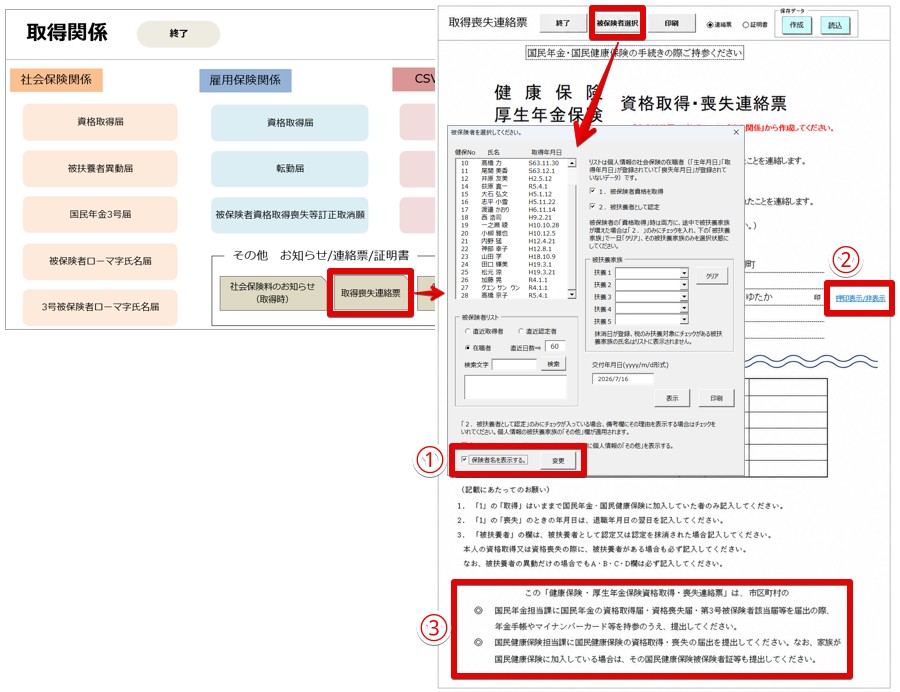Click 終了 button in 取得関係 panel
900x692 pixels.
coord(179,34)
